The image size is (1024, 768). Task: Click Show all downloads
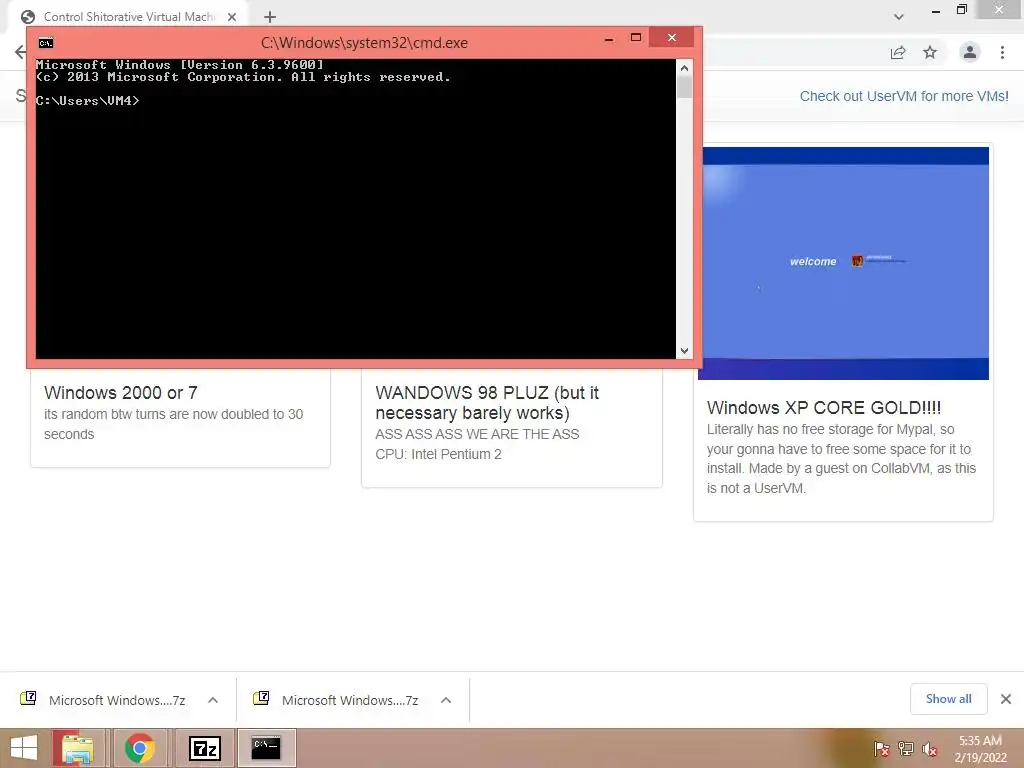[948, 699]
